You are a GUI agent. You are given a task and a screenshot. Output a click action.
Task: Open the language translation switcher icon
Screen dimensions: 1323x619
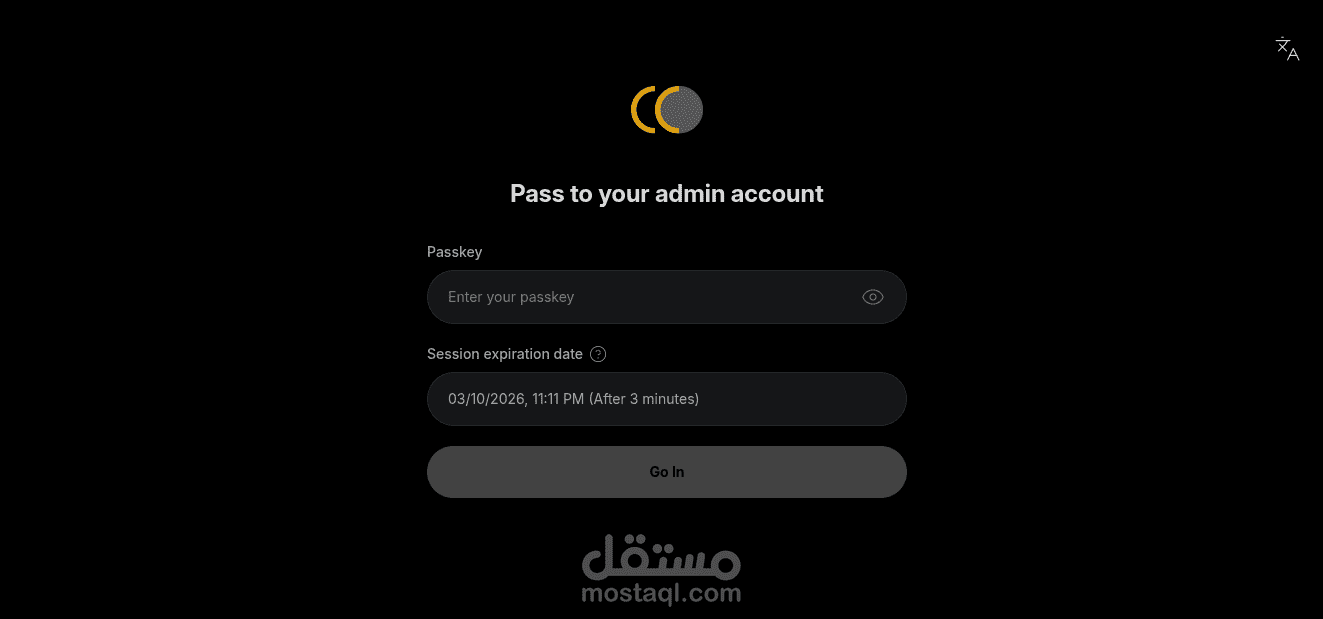click(x=1287, y=49)
